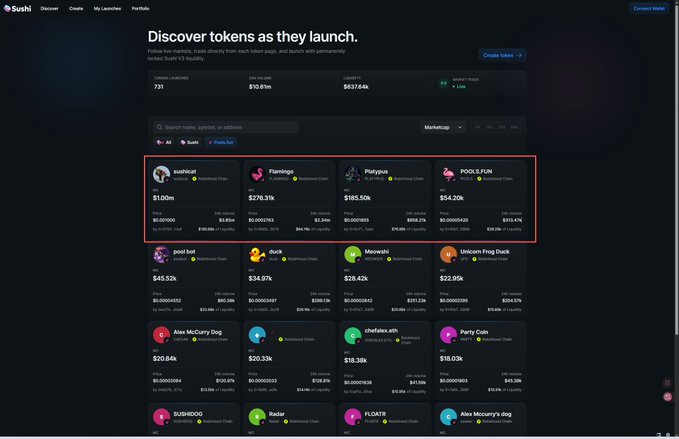Open the Alex Mccurry's dog token name
The width and height of the screenshot is (679, 439).
tap(485, 414)
